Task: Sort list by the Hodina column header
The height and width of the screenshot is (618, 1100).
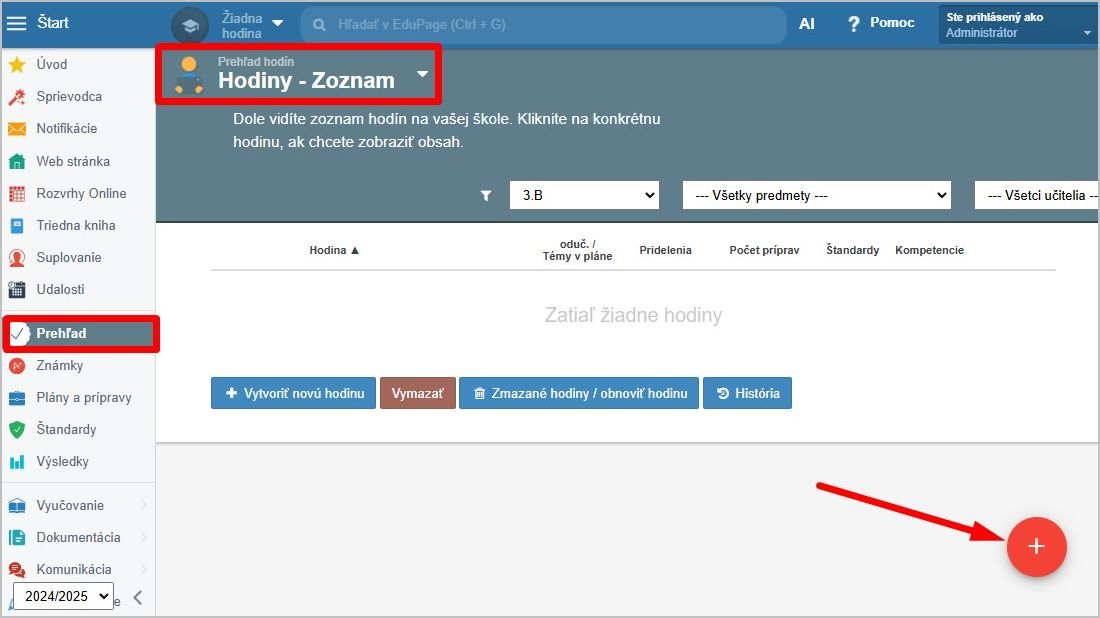Action: pyautogui.click(x=334, y=250)
